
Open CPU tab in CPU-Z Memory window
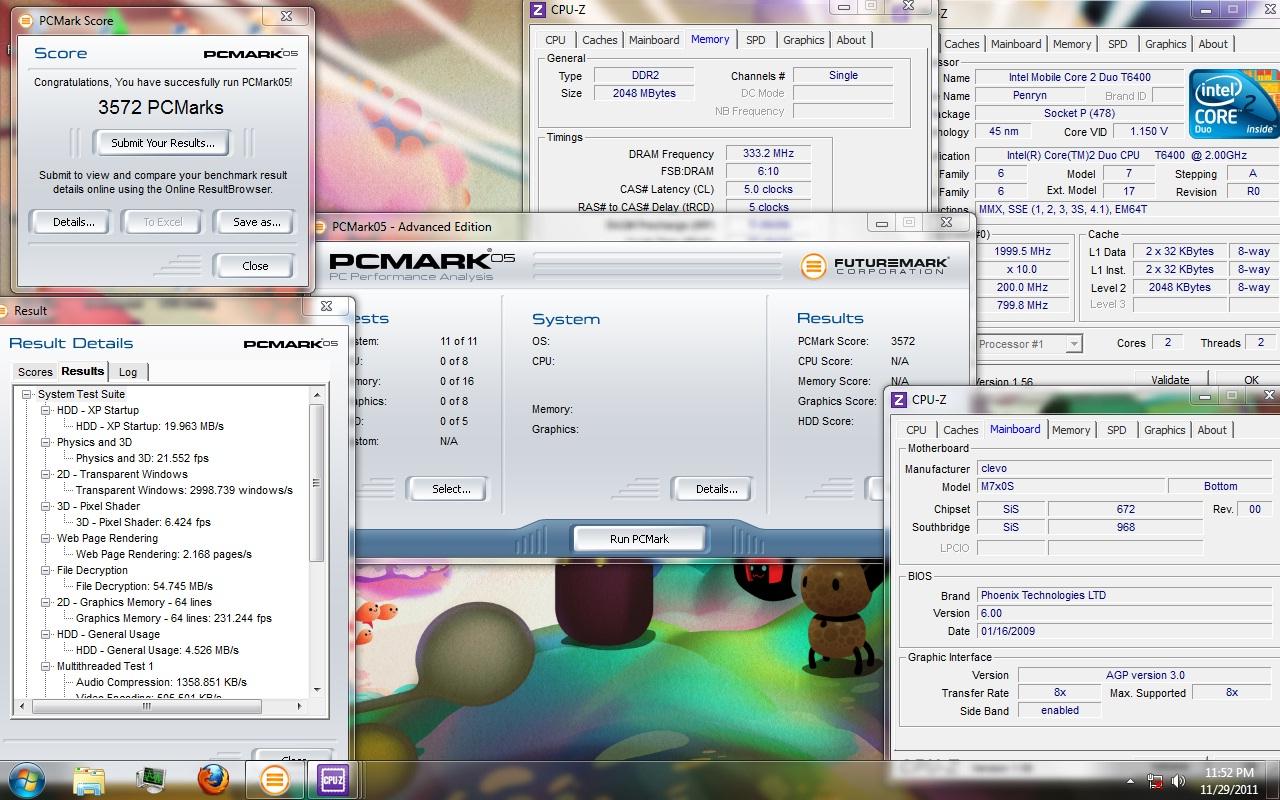(556, 40)
